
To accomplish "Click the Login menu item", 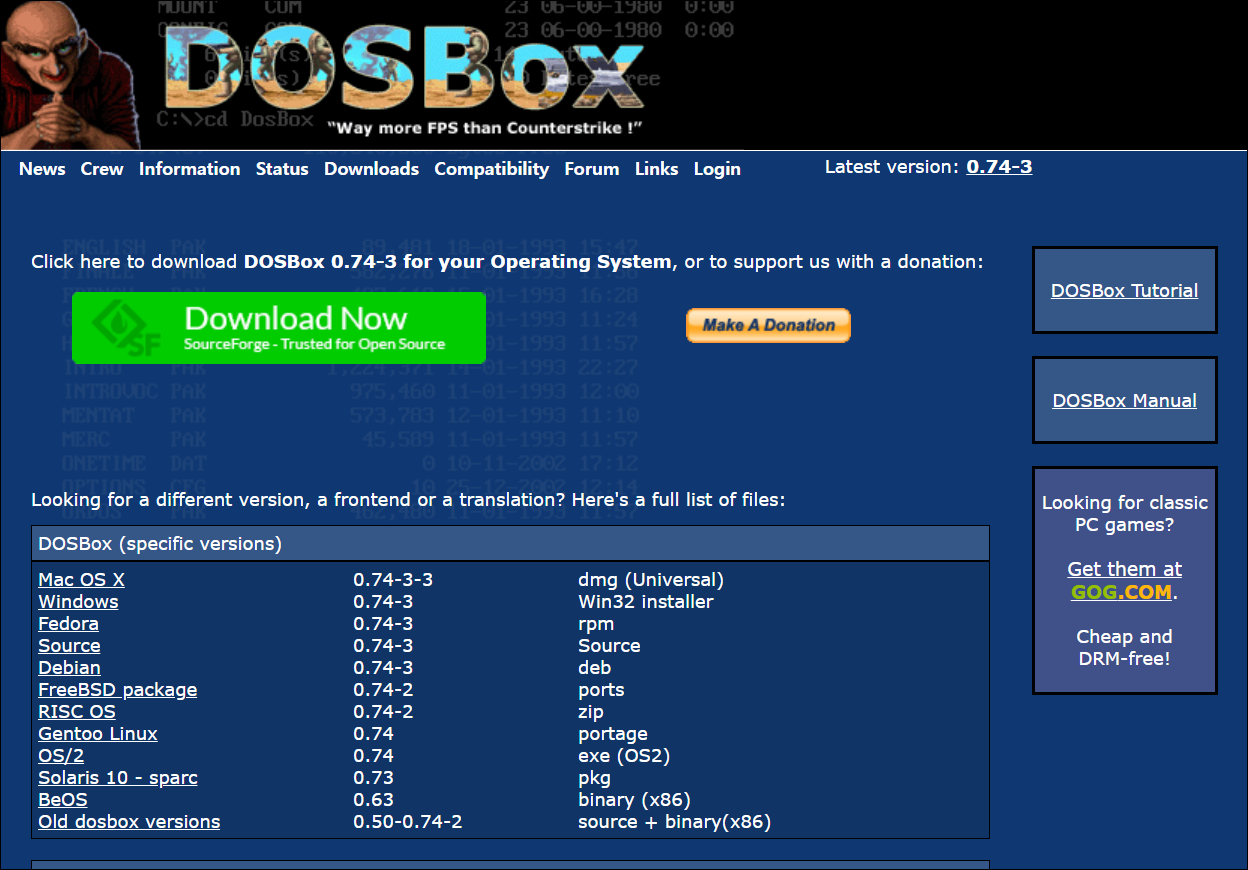I will pyautogui.click(x=717, y=169).
